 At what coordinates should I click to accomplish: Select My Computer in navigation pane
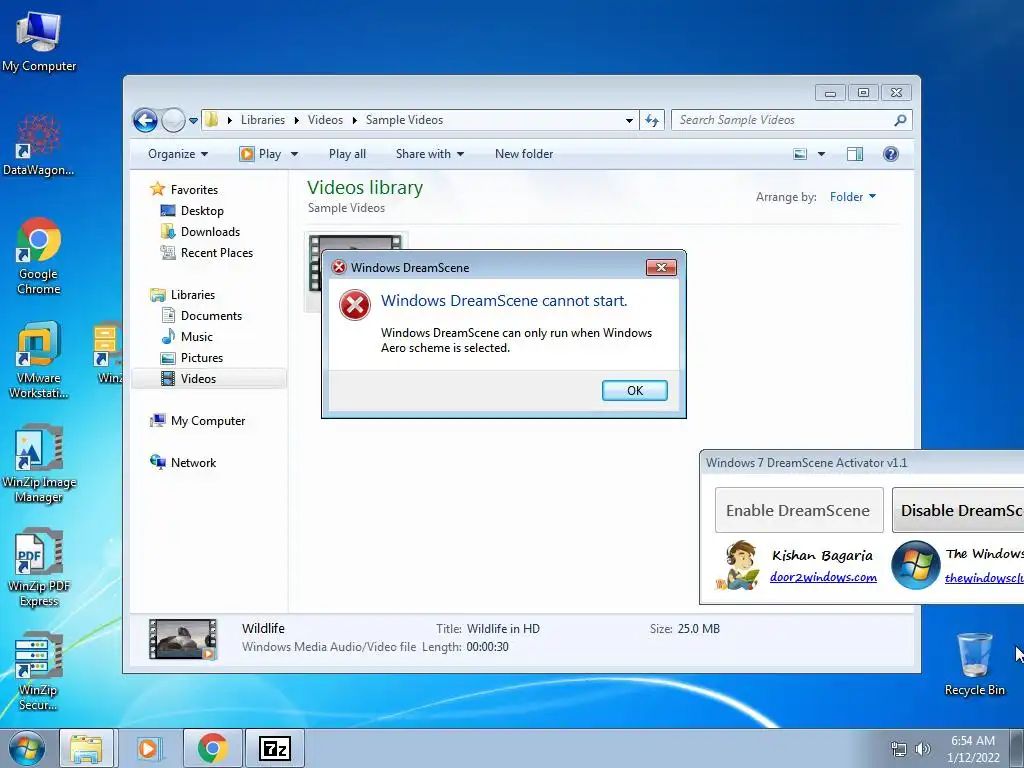click(x=208, y=421)
